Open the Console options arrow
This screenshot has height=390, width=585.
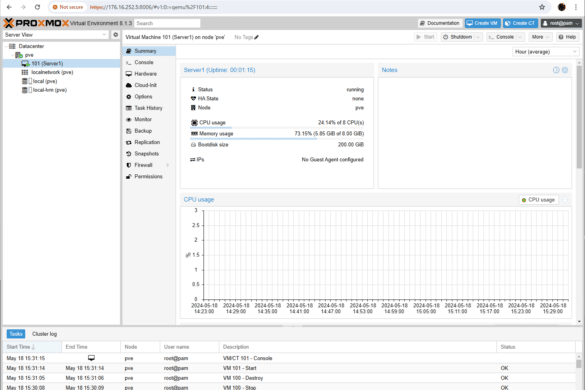520,37
